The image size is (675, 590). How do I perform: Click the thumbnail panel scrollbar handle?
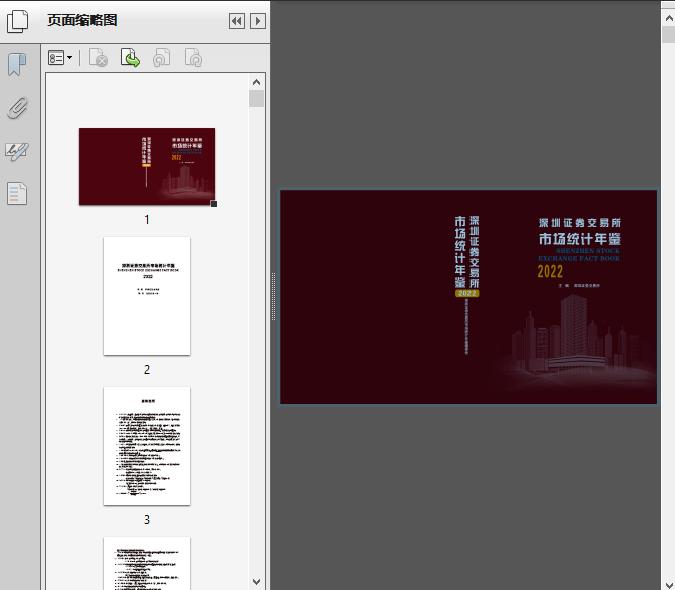coord(257,99)
